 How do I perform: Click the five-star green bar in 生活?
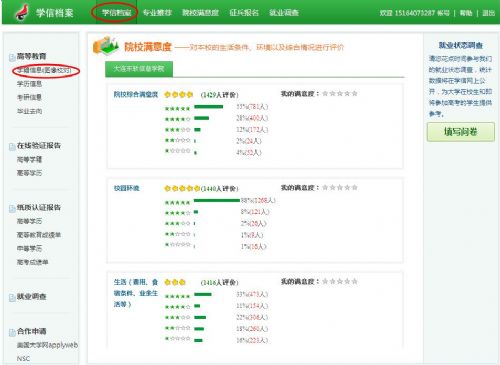point(203,294)
